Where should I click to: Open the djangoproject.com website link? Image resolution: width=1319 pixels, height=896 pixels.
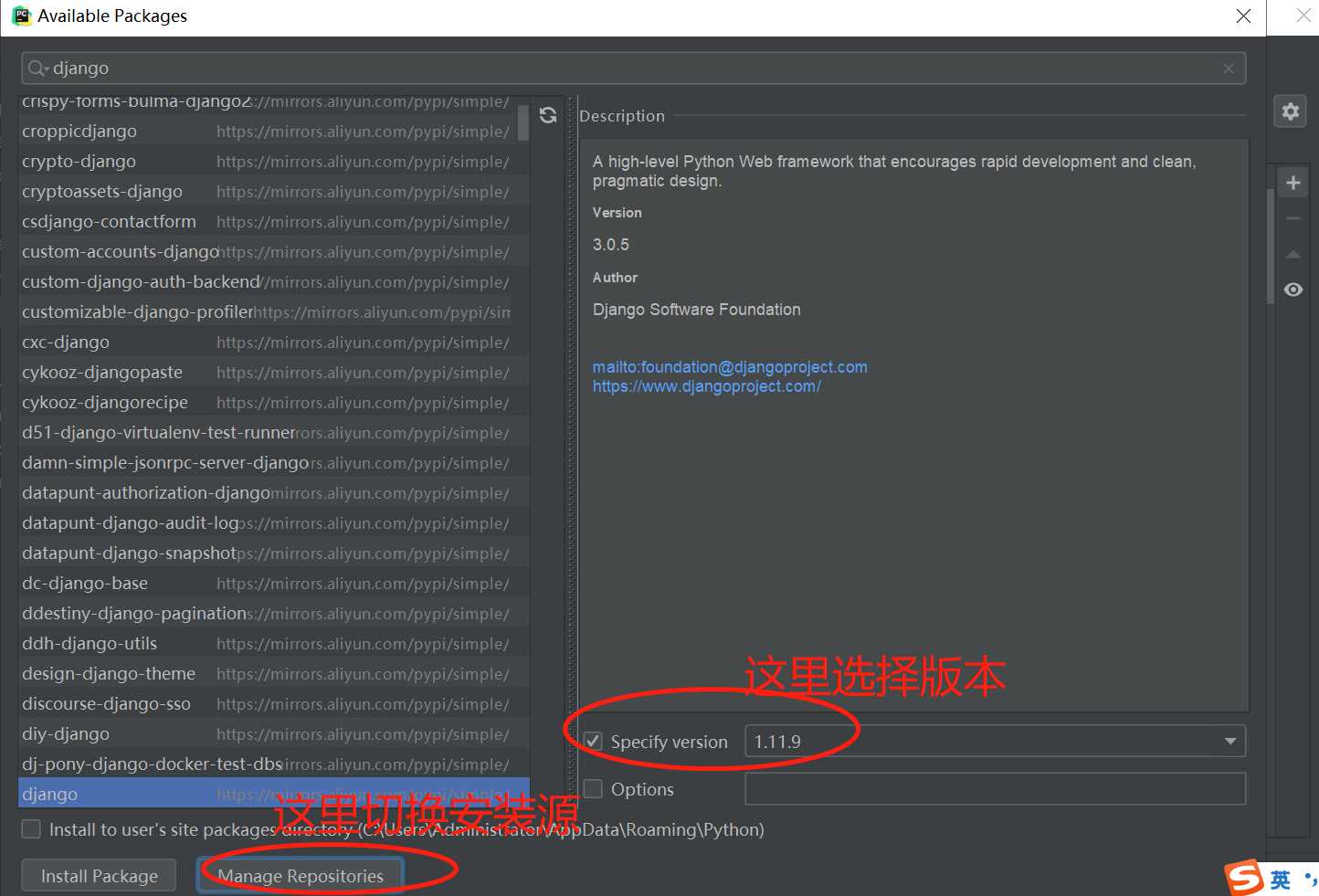(x=706, y=386)
